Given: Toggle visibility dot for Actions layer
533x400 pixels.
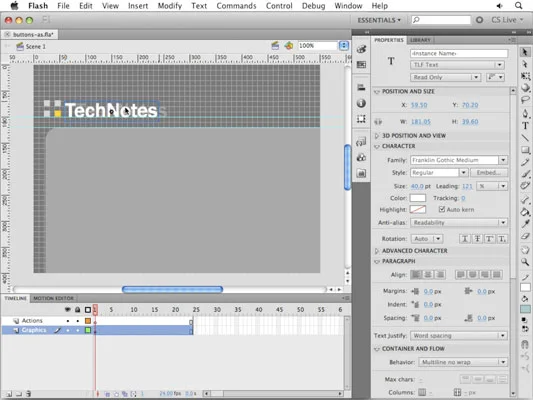Looking at the screenshot, I should 68,321.
